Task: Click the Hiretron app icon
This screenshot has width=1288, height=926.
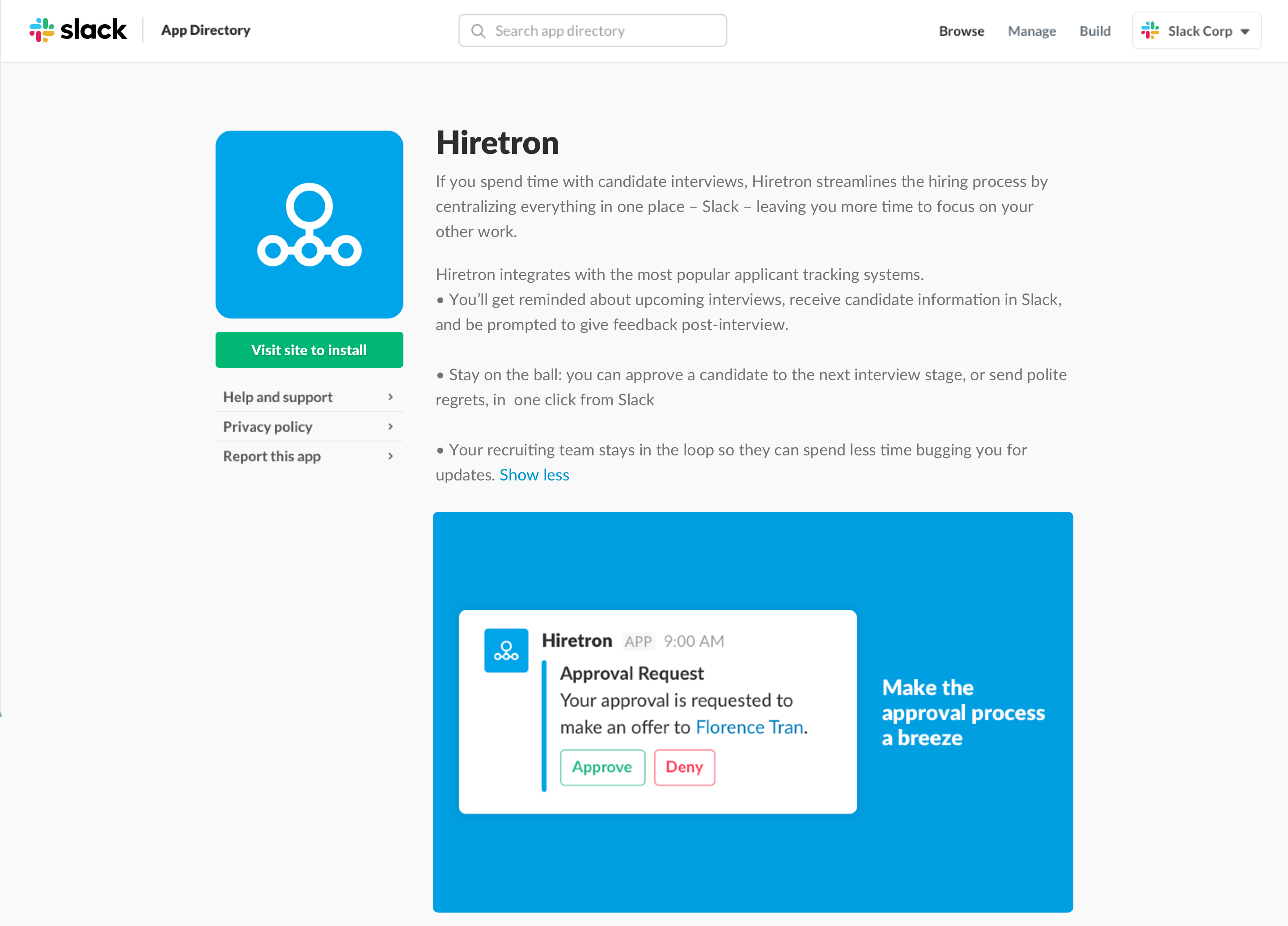Action: coord(308,224)
